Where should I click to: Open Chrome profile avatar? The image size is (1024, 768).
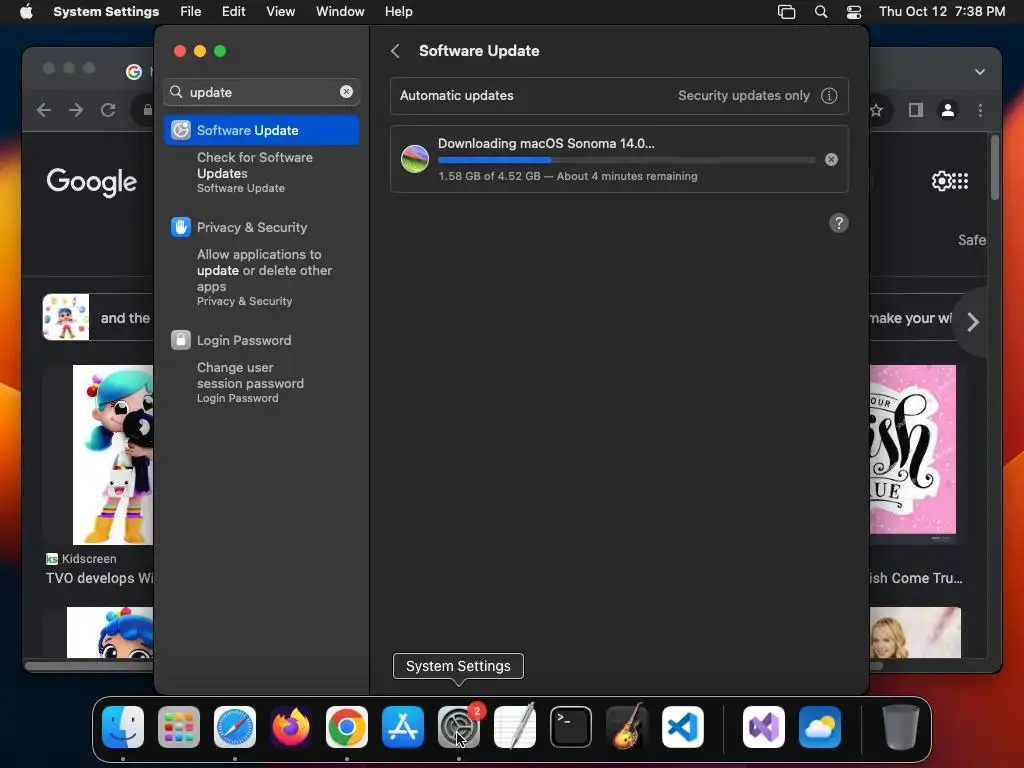[948, 110]
